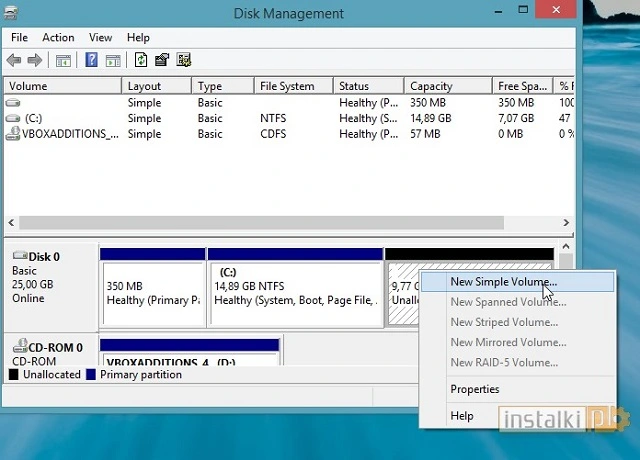
Task: Click the disk settings toolbar icon
Action: [184, 60]
